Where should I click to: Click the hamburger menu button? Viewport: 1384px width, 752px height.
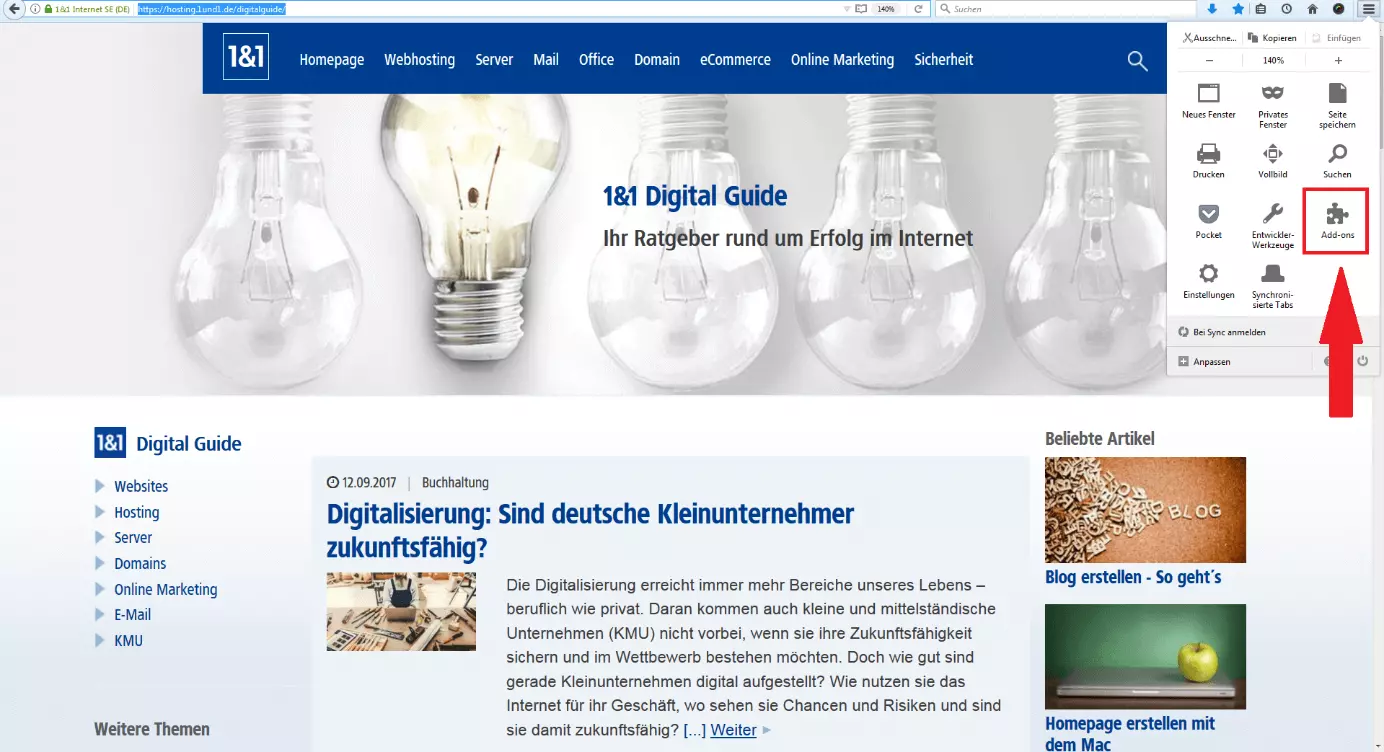(x=1367, y=9)
